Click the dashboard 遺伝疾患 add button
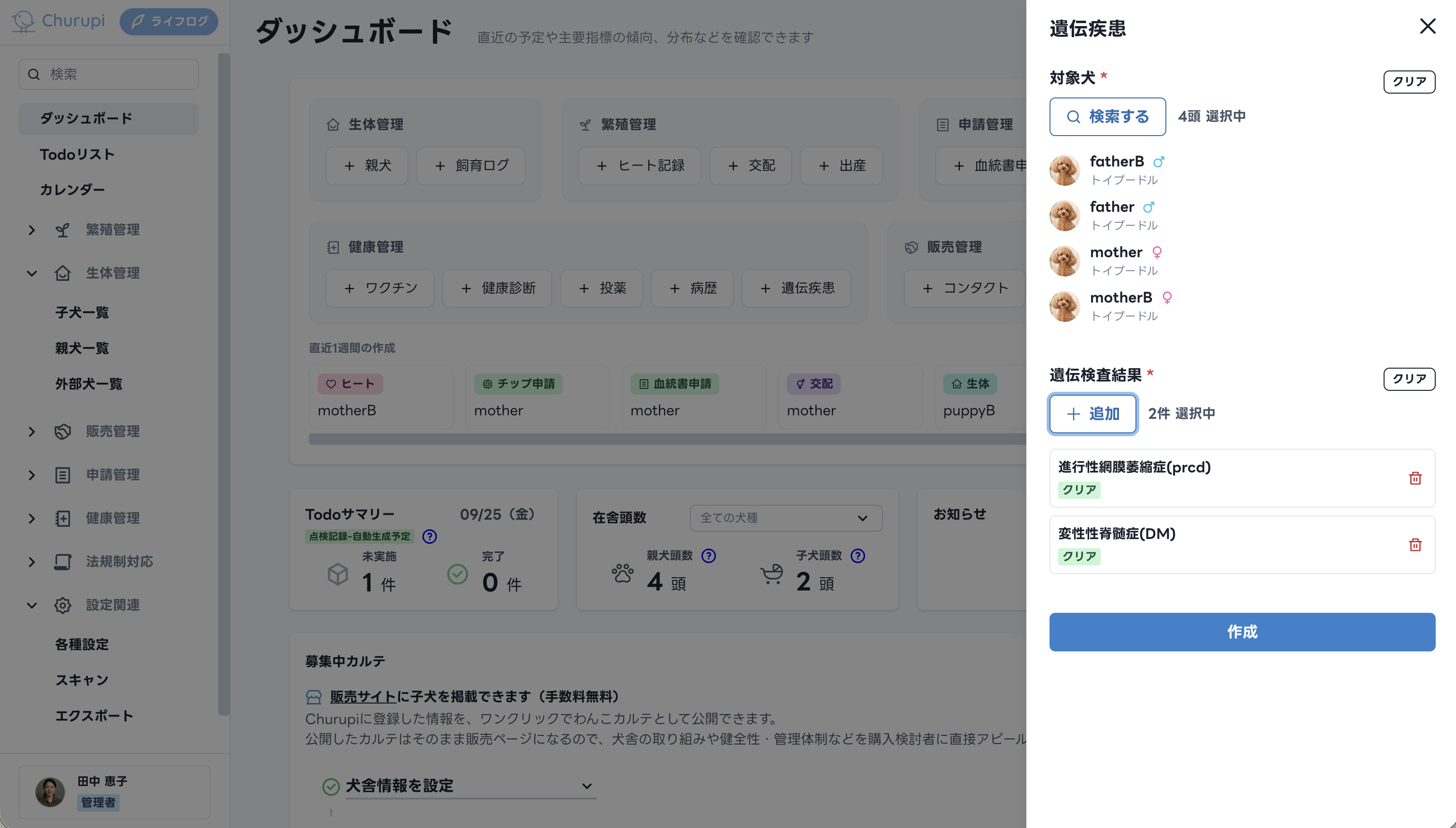 tap(796, 289)
